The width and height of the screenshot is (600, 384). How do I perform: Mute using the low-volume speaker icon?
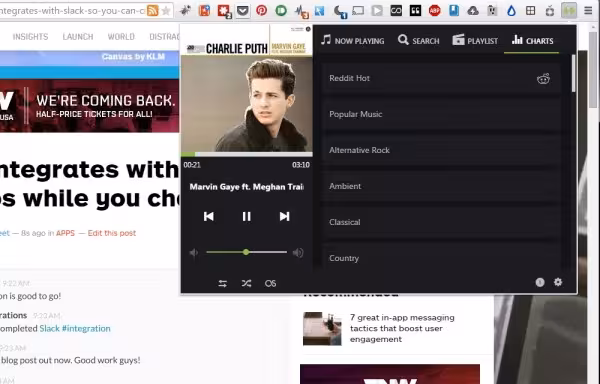click(x=194, y=252)
